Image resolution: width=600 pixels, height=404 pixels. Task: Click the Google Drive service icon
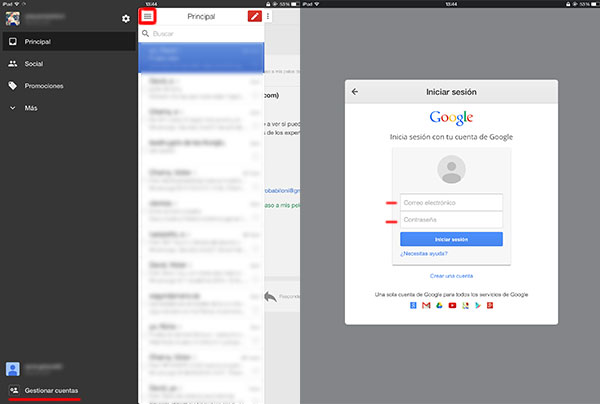[x=439, y=305]
